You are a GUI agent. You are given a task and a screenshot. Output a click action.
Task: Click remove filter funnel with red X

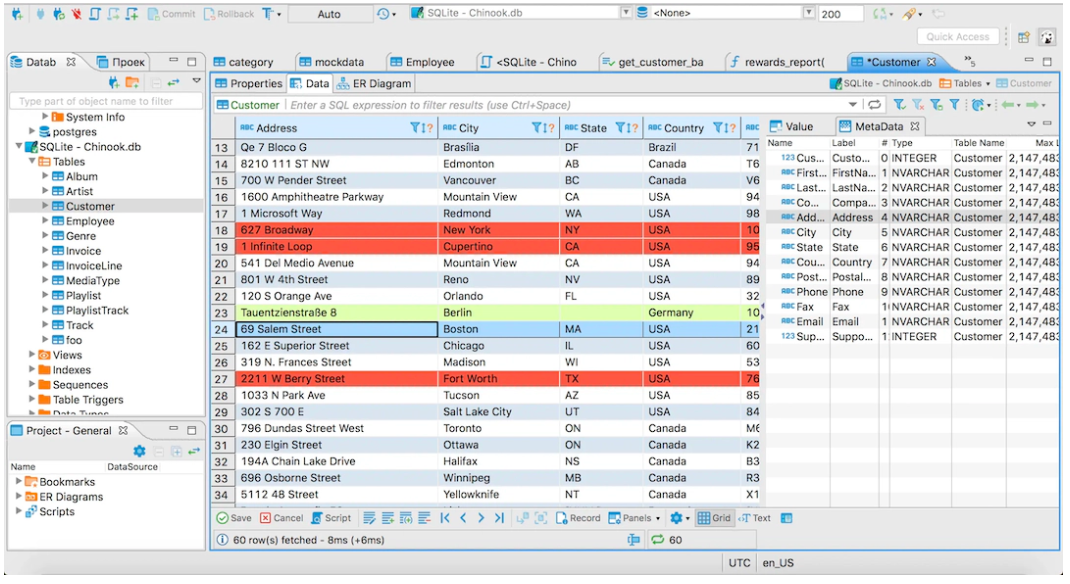pyautogui.click(x=919, y=104)
